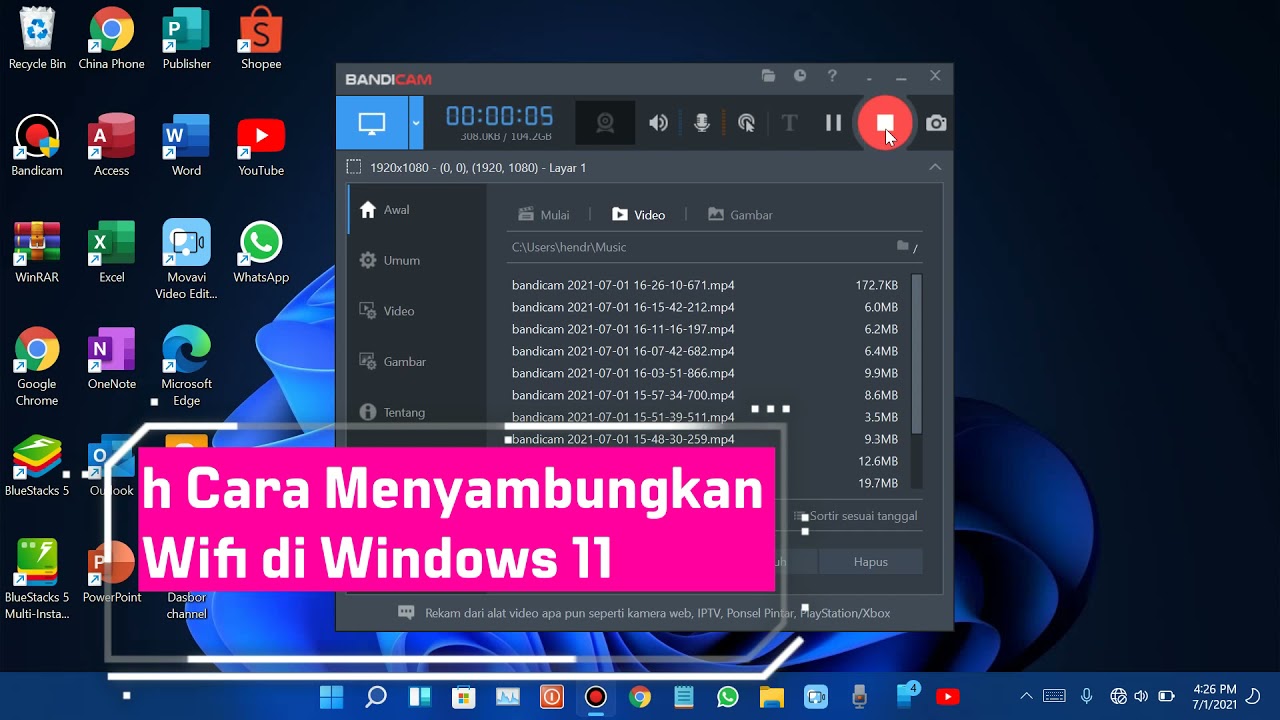Switch to the Gambar files tab
This screenshot has width=1280, height=720.
tap(740, 215)
